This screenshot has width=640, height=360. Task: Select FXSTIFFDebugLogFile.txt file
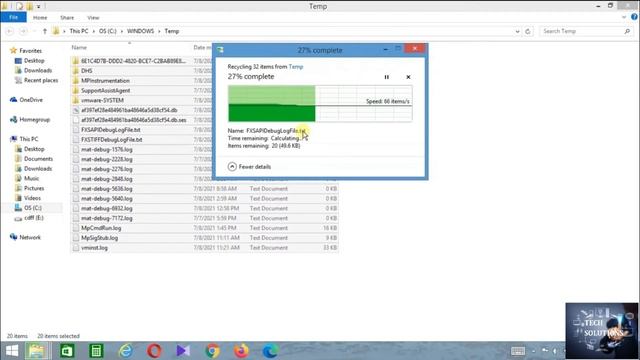(x=111, y=139)
